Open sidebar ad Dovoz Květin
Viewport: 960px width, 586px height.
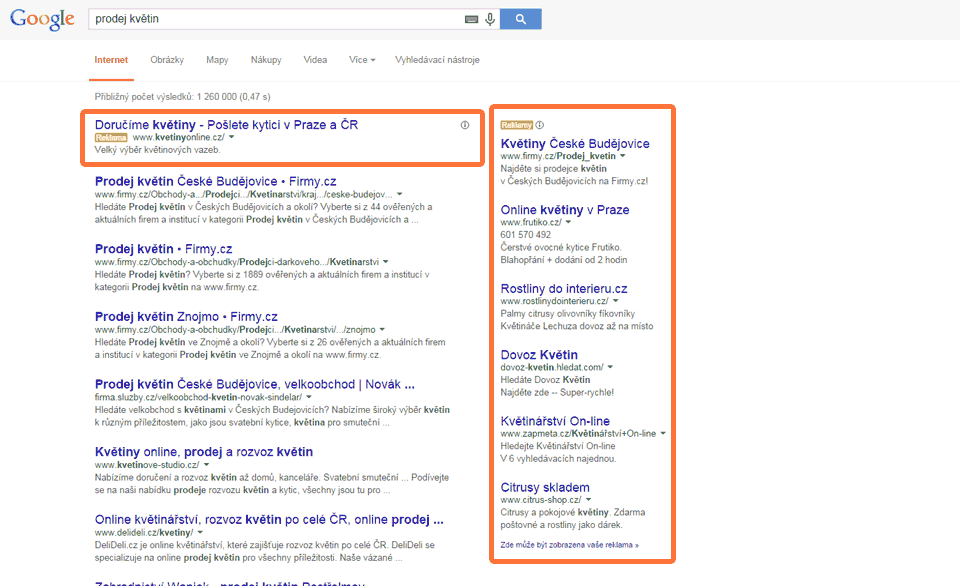coord(539,355)
